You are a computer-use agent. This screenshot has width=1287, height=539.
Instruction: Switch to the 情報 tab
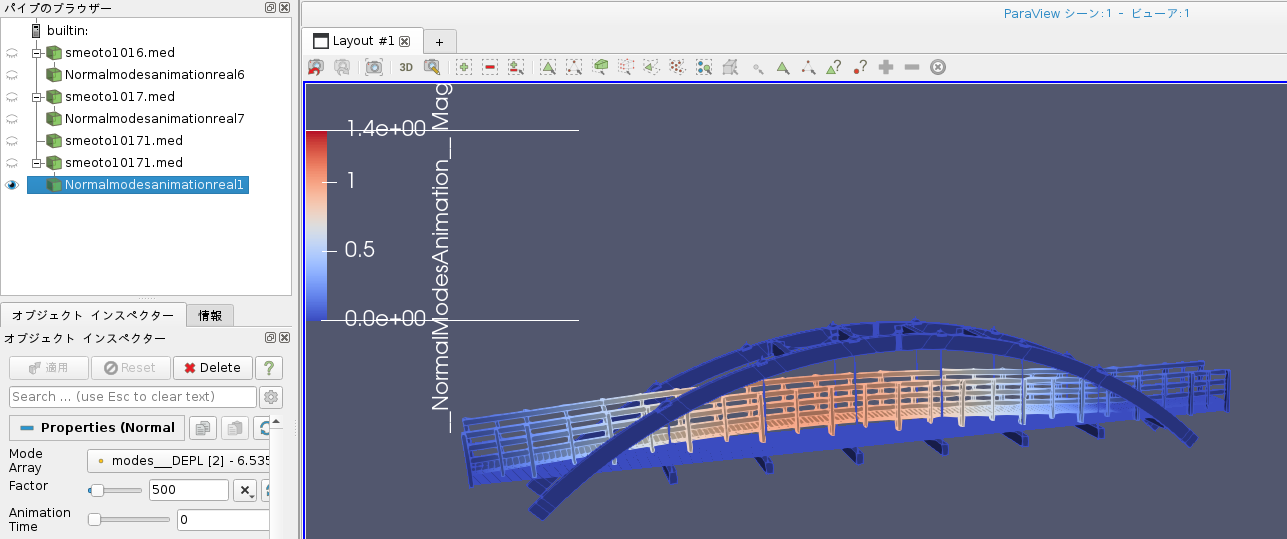[210, 316]
